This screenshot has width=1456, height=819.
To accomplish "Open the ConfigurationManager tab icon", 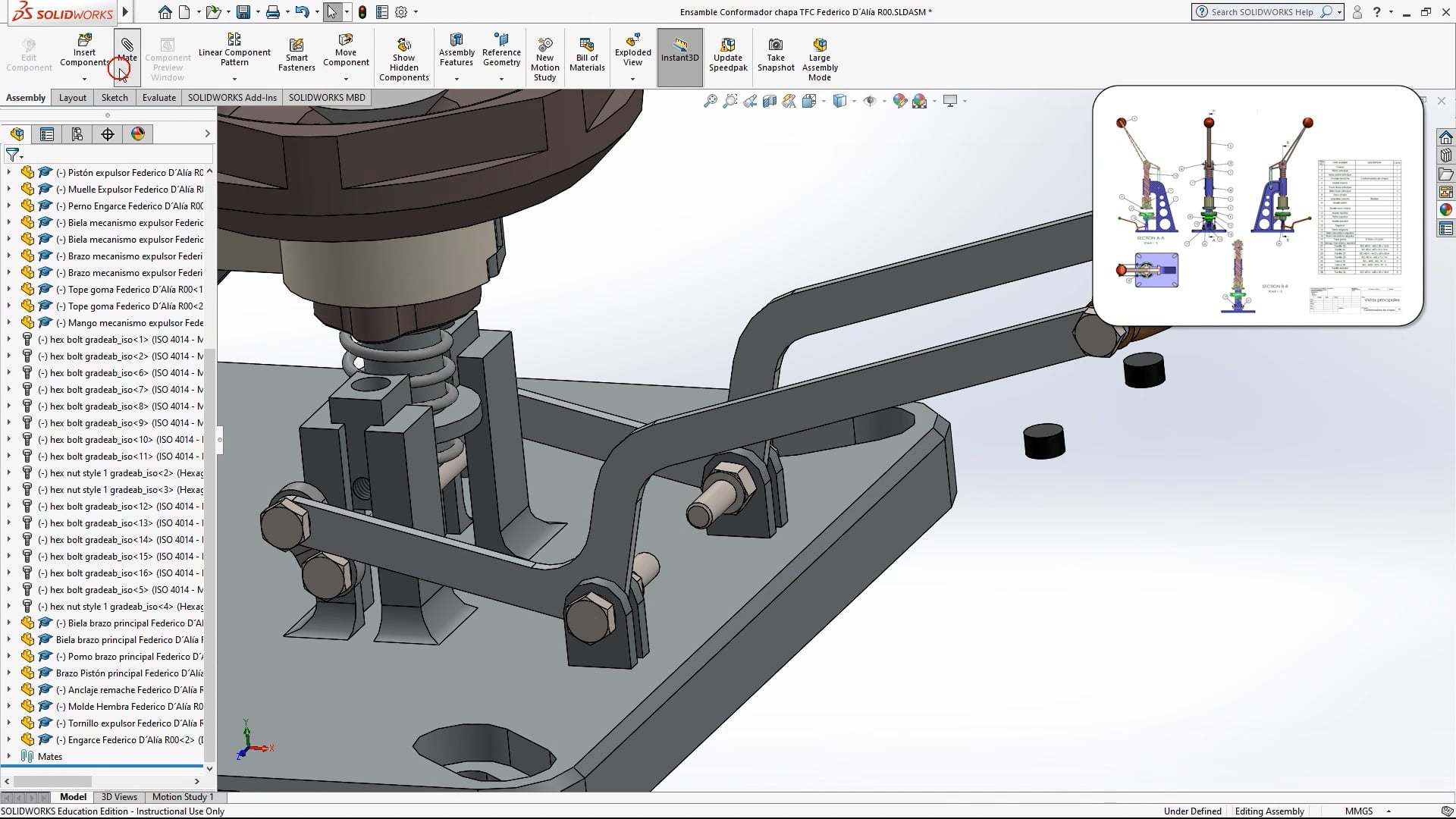I will click(77, 134).
